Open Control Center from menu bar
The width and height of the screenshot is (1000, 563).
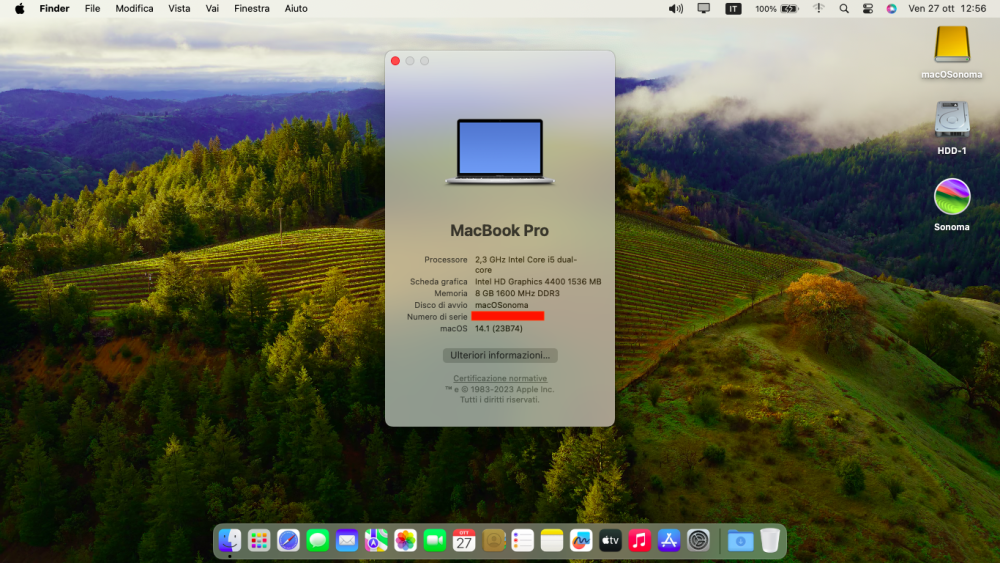click(x=868, y=8)
